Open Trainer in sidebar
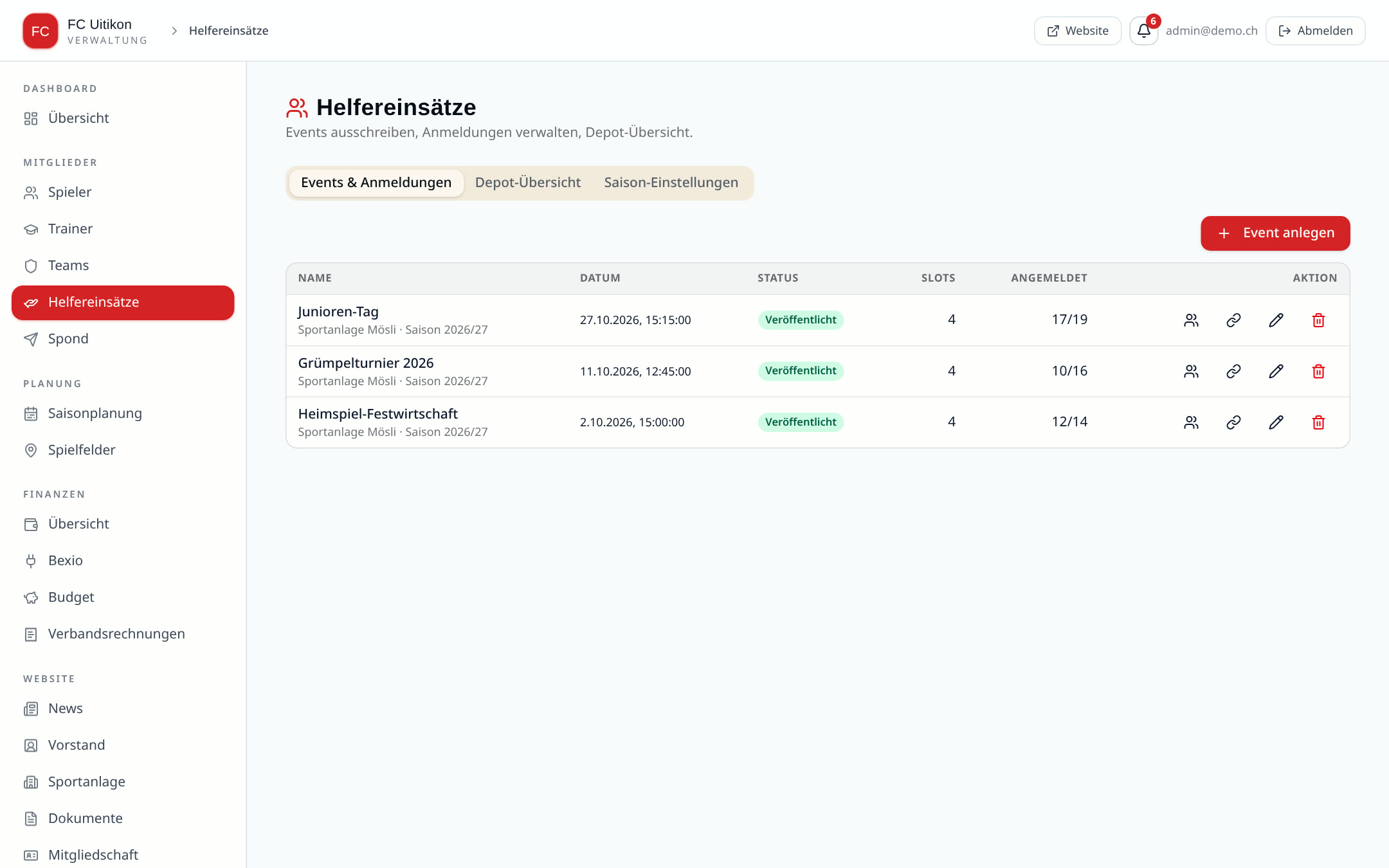This screenshot has height=868, width=1389. pos(123,229)
